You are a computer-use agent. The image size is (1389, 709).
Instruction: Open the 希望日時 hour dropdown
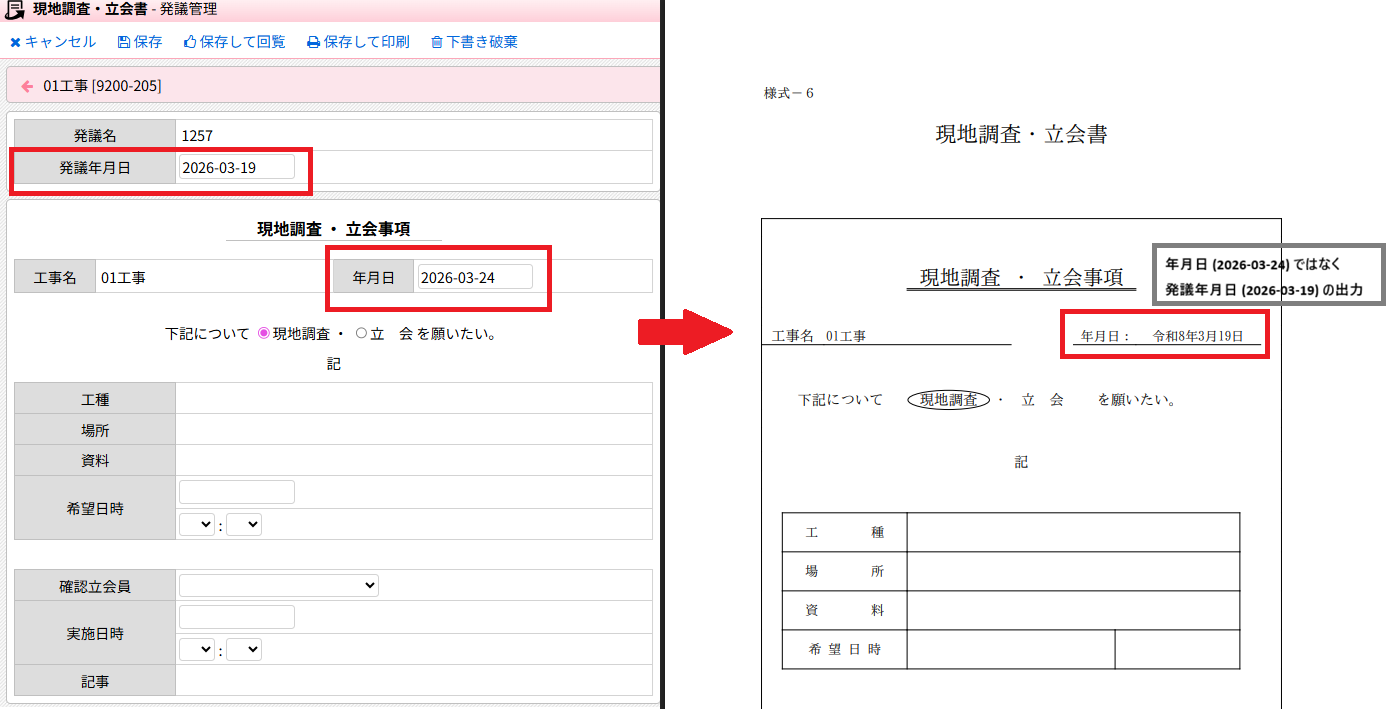point(196,524)
